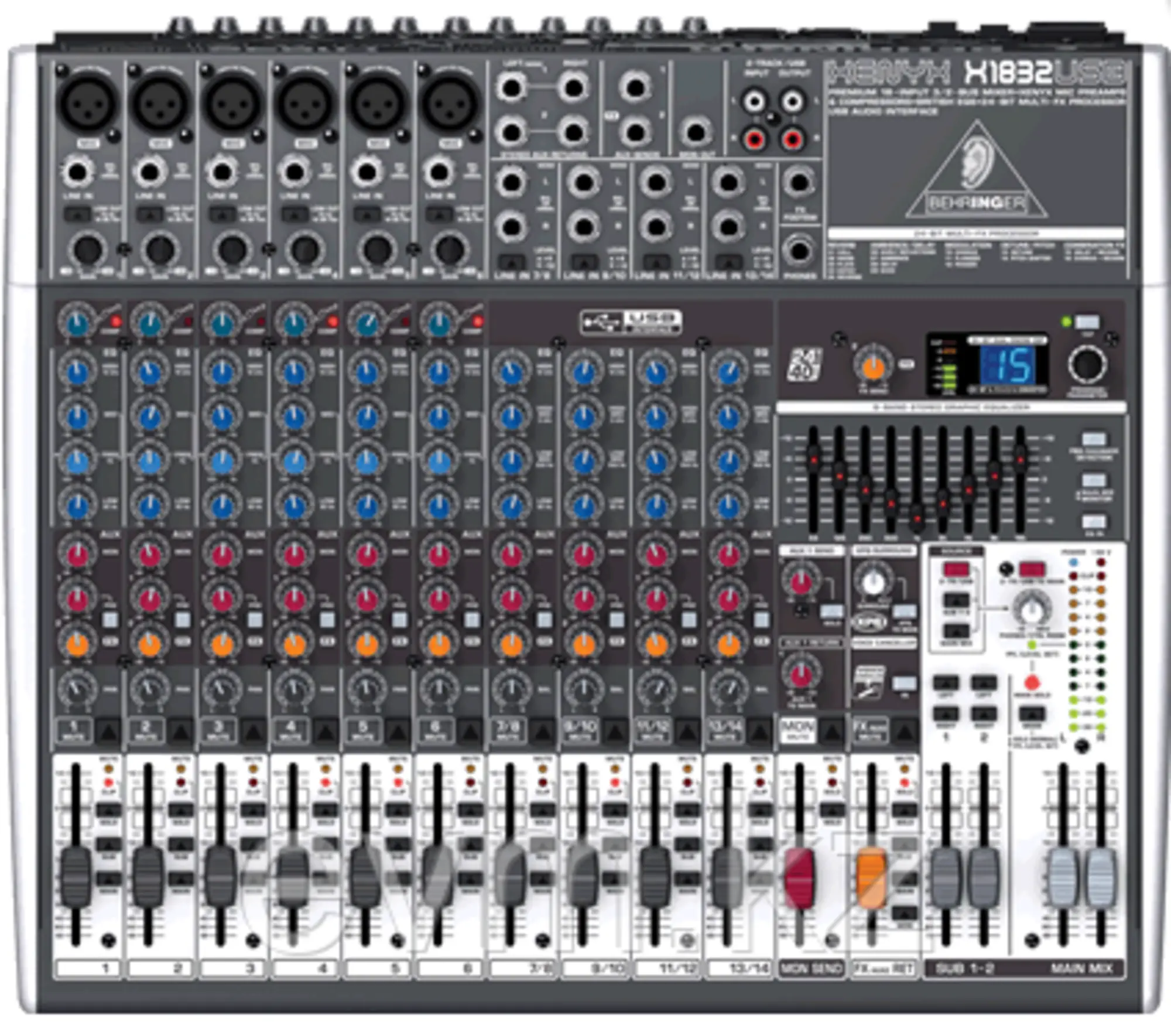Click the Sub 2 RIGHT assign button
Screen dimensions: 1171x1036
point(984,713)
